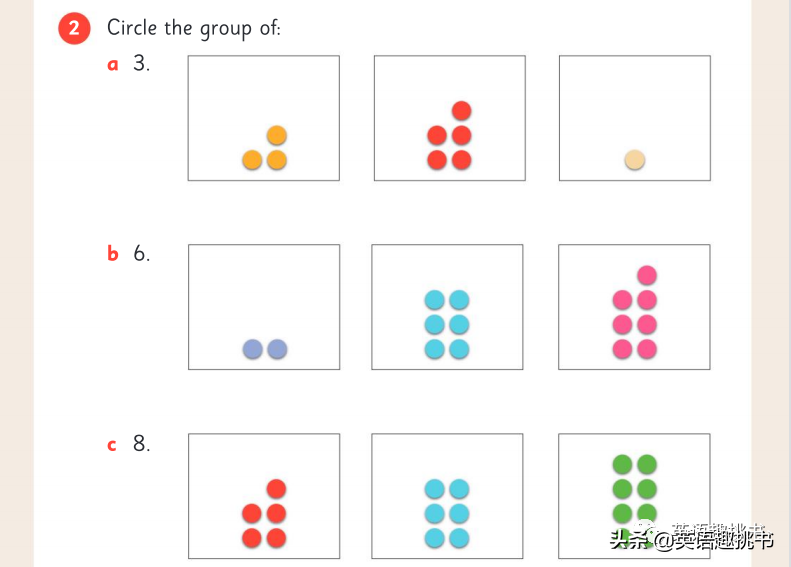
Task: Click the number 6 beside label b
Action: pos(141,253)
